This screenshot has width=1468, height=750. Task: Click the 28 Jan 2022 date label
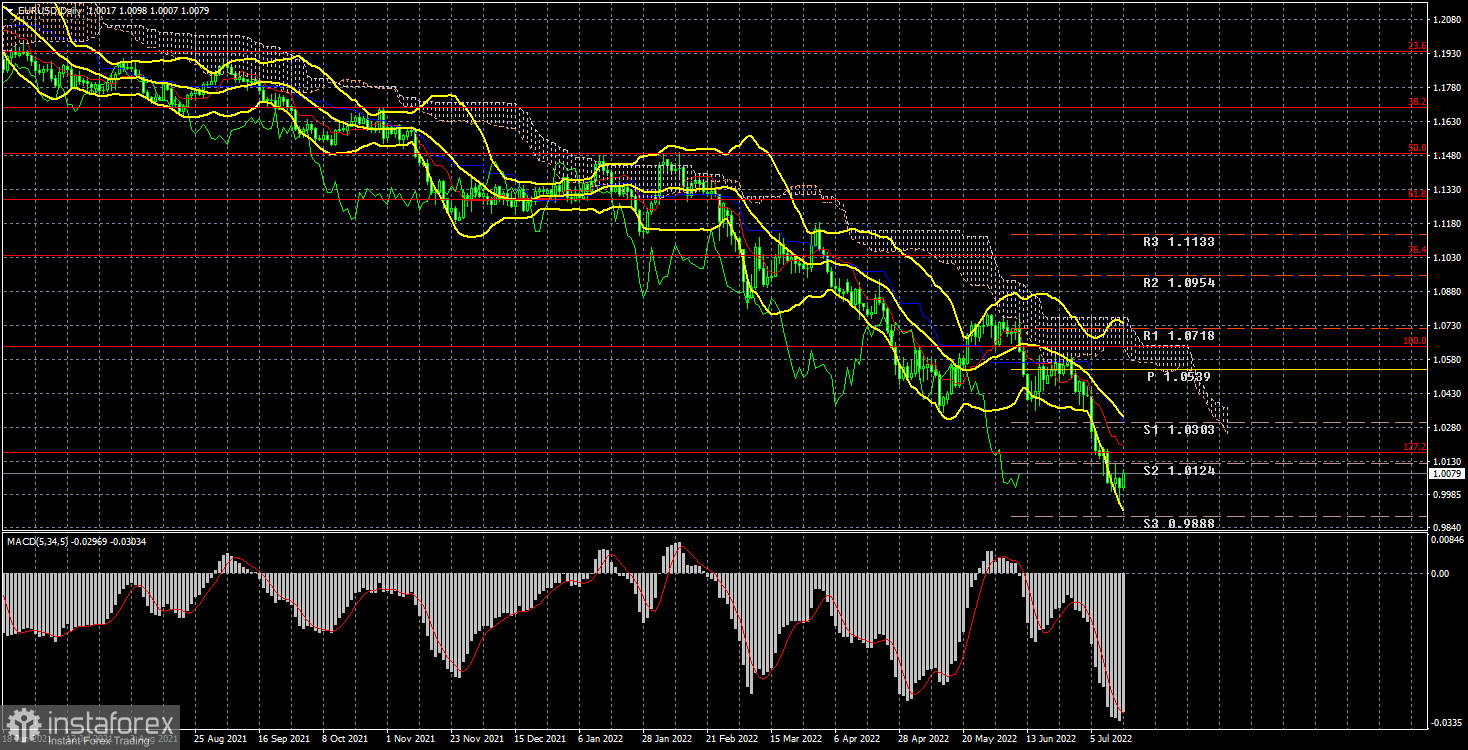[667, 739]
